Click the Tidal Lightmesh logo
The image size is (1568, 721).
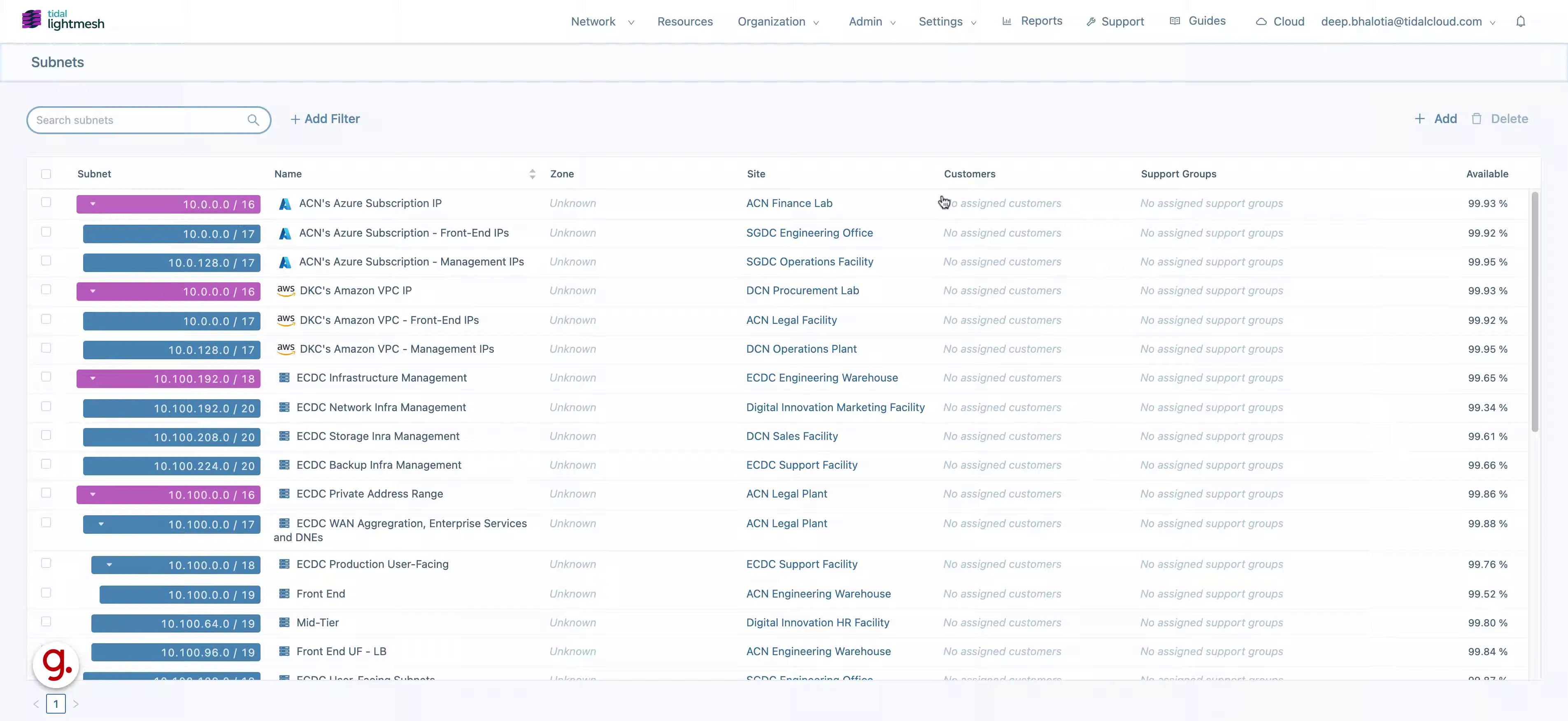pos(63,20)
